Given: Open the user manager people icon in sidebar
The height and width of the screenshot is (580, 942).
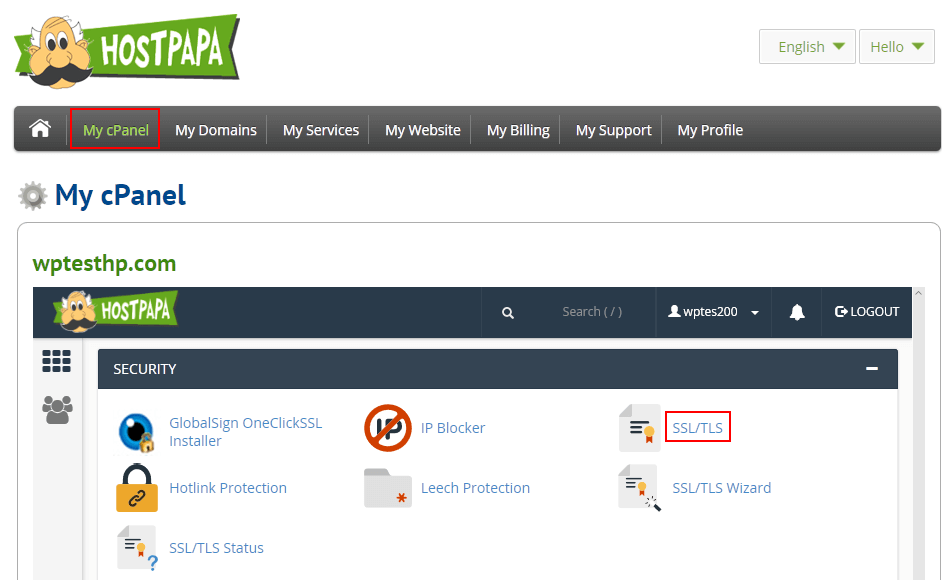Looking at the screenshot, I should [x=57, y=409].
